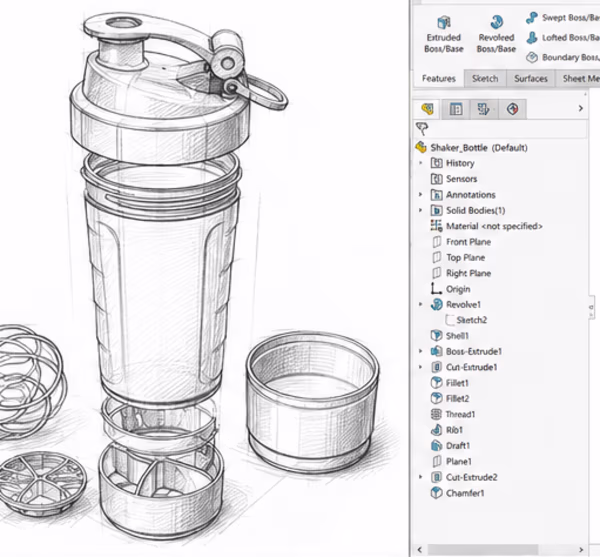The image size is (600, 557).
Task: Select the Shaker_Bottle part icon
Action: tap(421, 147)
